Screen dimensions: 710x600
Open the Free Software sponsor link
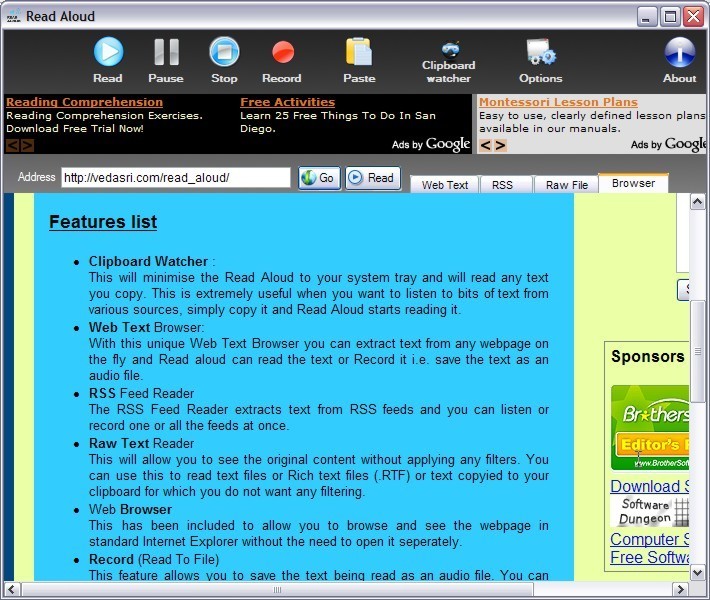pos(650,557)
